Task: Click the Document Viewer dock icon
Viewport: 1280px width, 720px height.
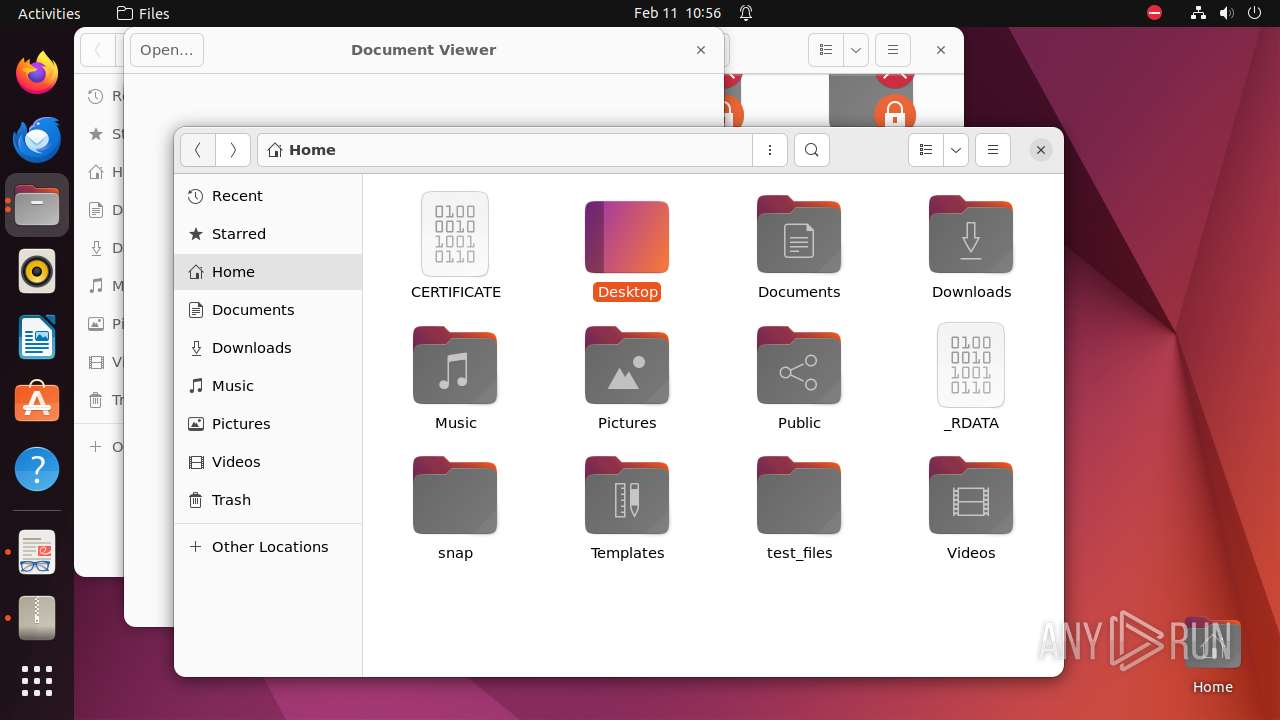Action: coord(37,552)
